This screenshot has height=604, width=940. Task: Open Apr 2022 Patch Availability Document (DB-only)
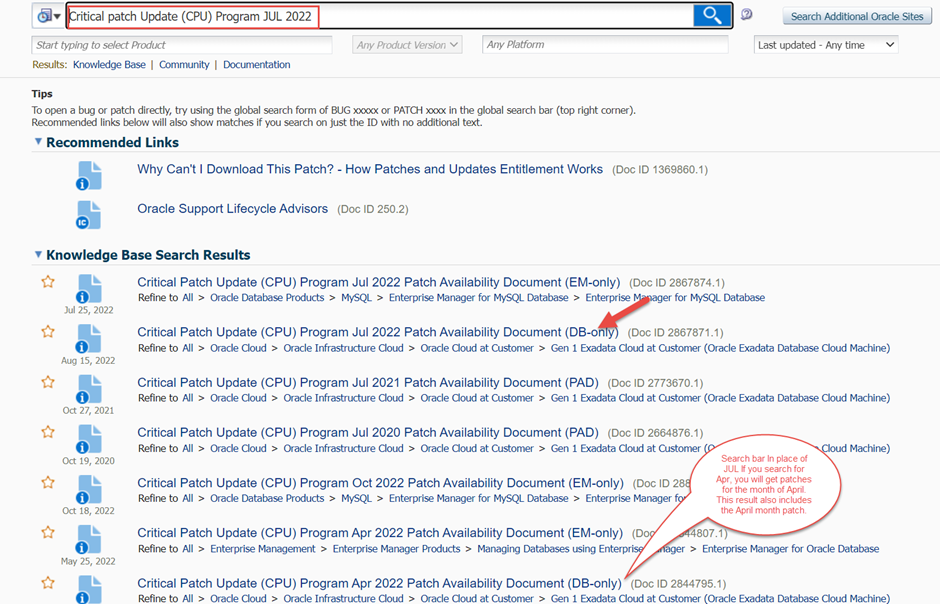[379, 583]
